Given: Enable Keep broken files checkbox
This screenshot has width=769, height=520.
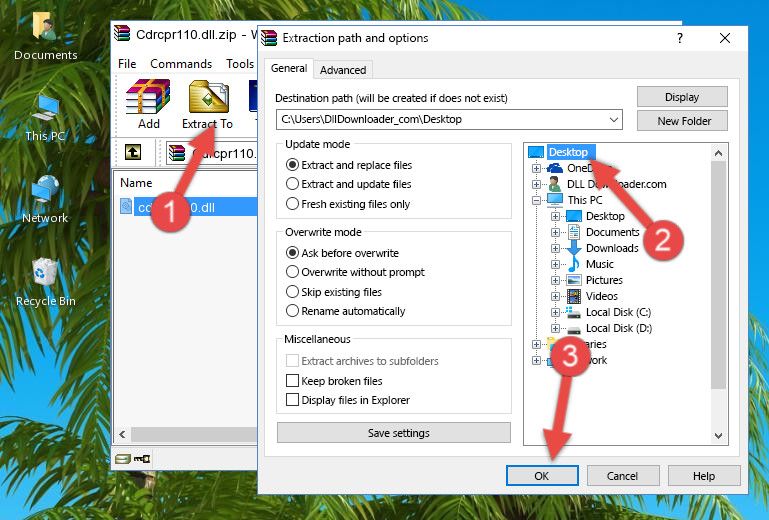Looking at the screenshot, I should point(292,381).
